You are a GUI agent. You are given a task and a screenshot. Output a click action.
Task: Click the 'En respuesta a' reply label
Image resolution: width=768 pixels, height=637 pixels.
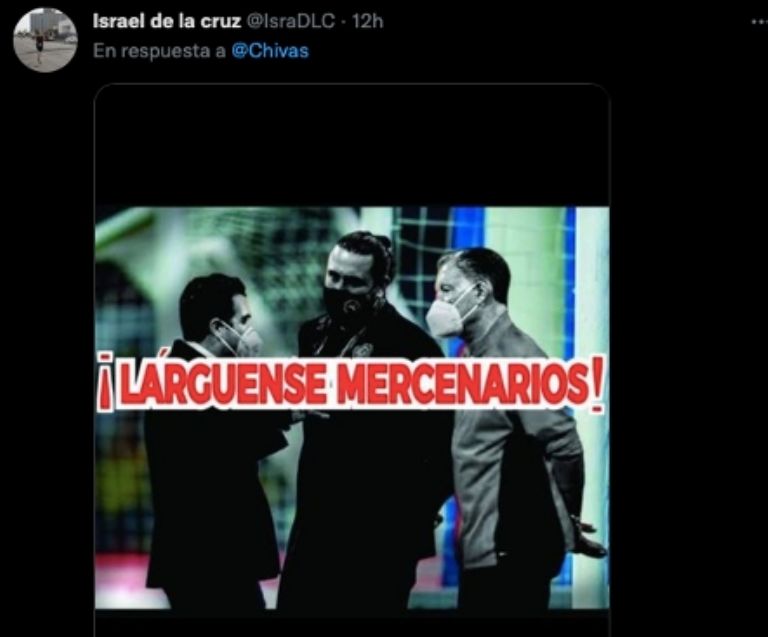click(159, 51)
